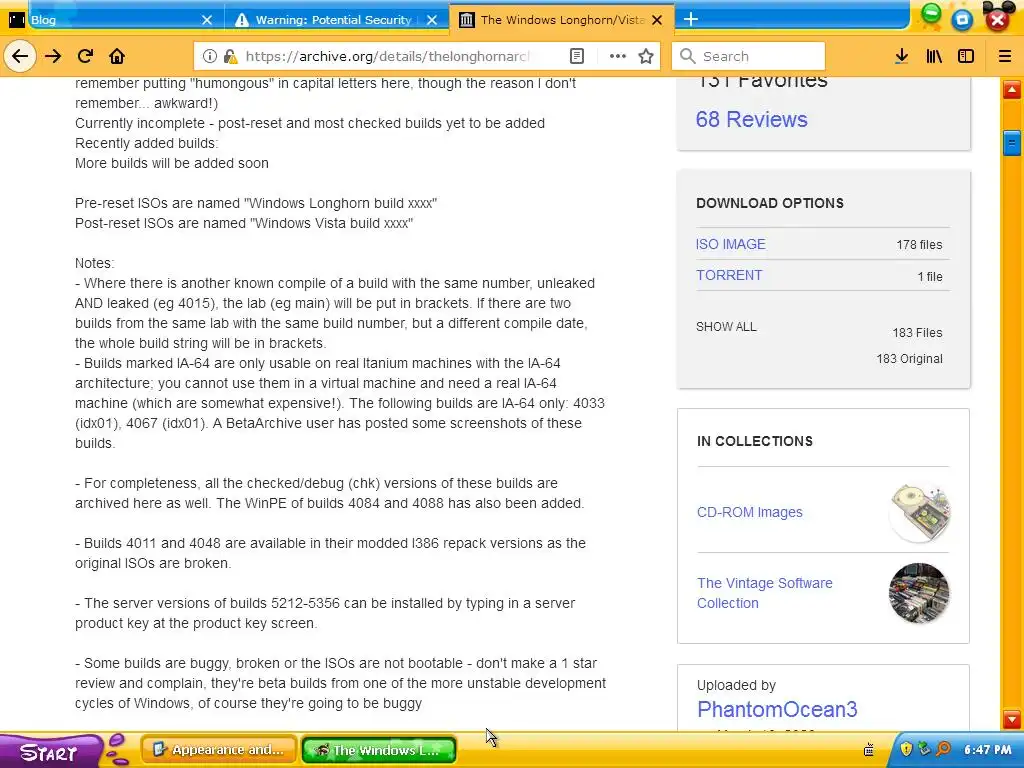Screen dimensions: 1024x768
Task: Click the Internet Archive tab favicon
Action: pos(466,20)
